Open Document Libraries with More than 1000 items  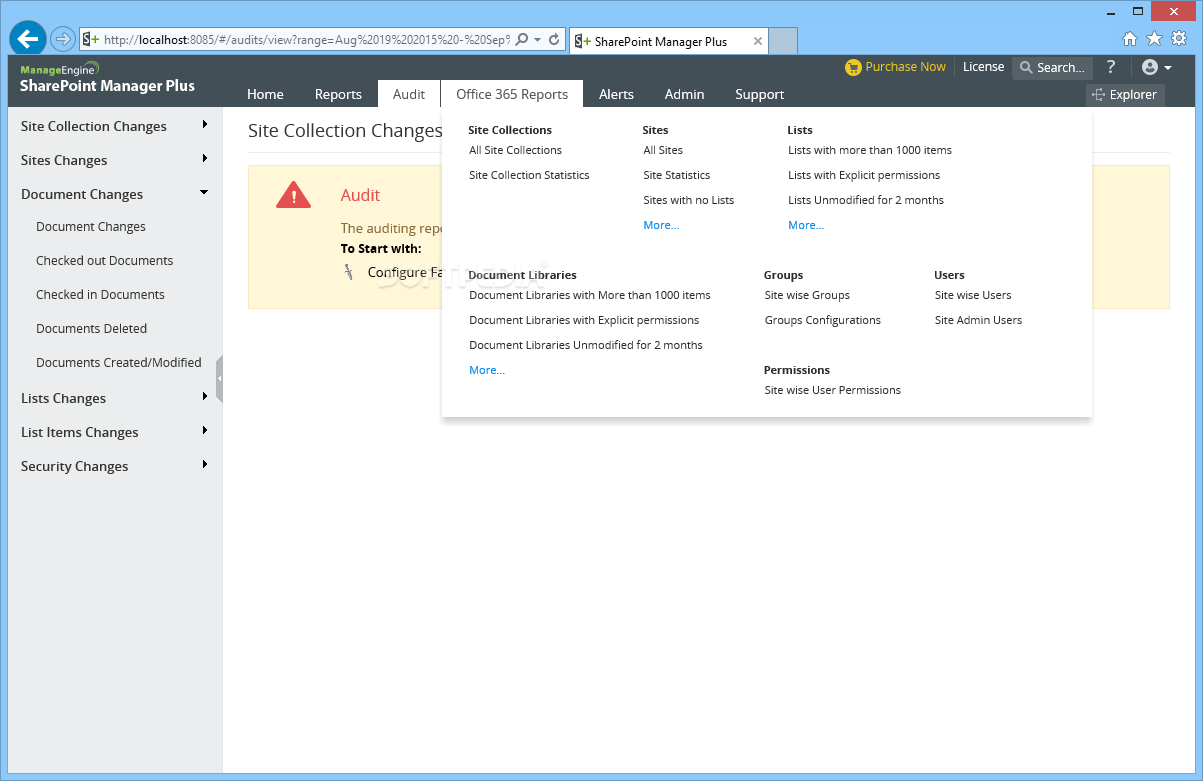[x=590, y=295]
